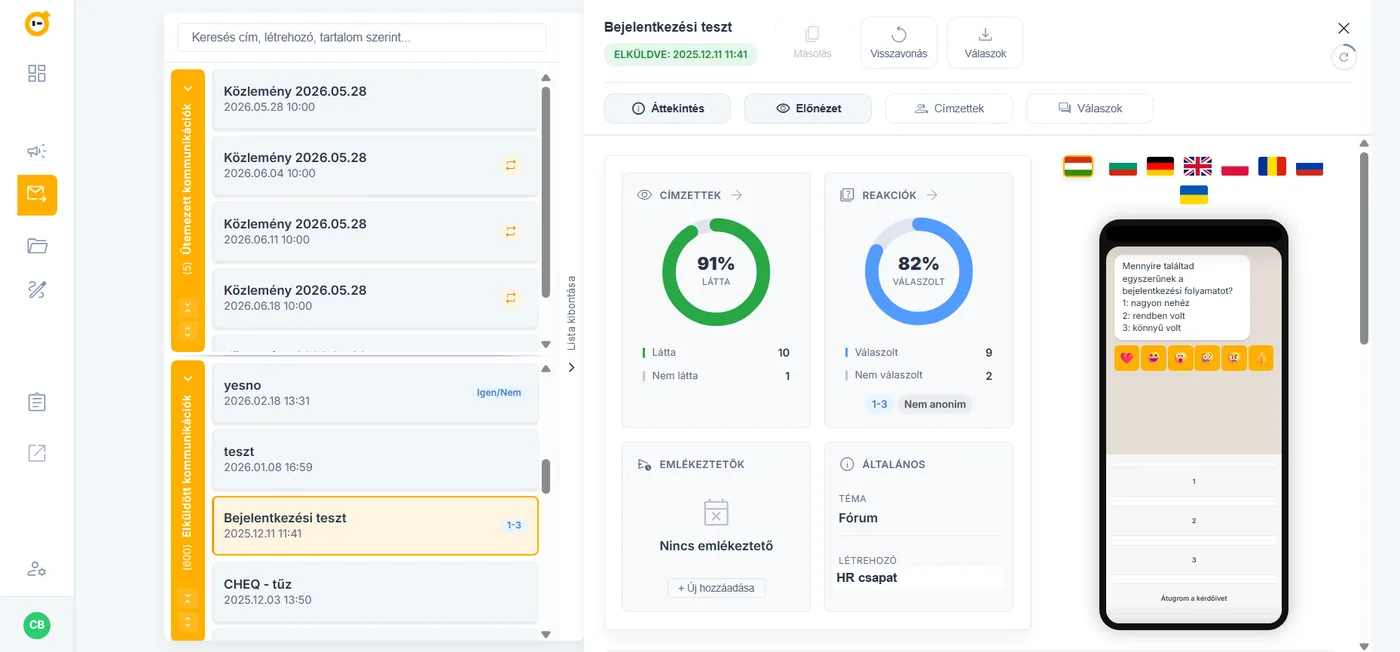Click the Válaszok download button
Image resolution: width=1400 pixels, height=652 pixels.
click(985, 42)
